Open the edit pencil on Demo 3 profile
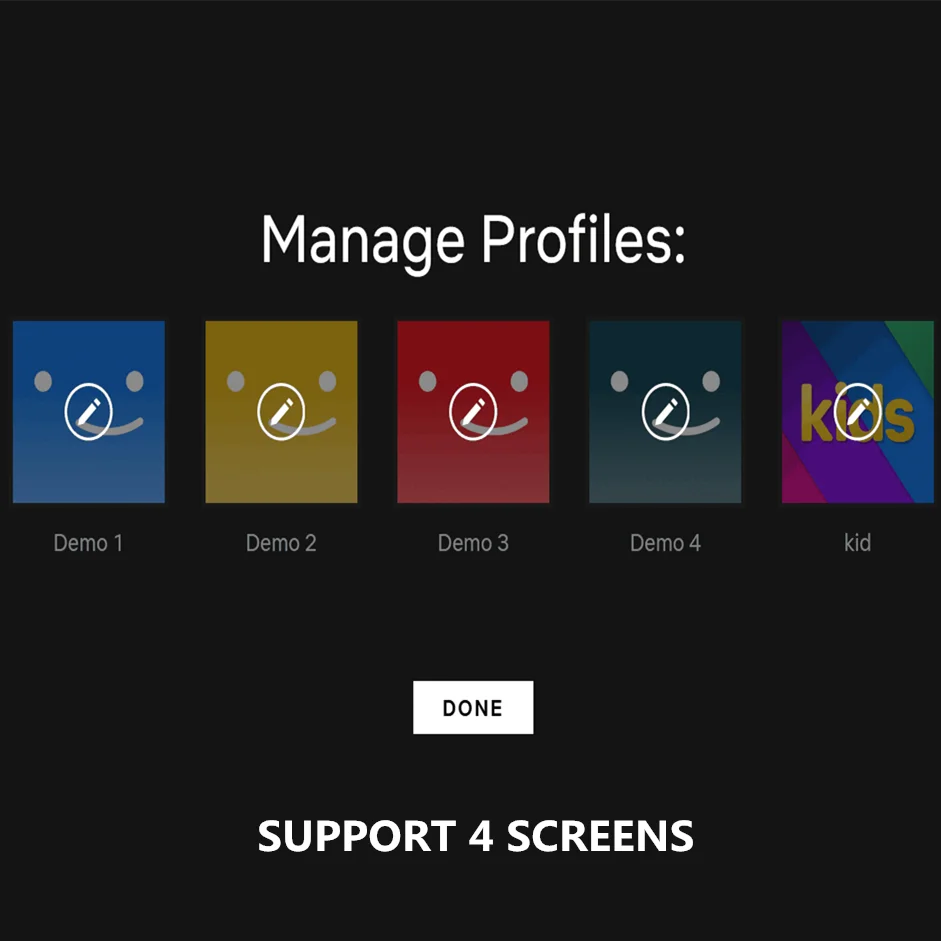 473,412
